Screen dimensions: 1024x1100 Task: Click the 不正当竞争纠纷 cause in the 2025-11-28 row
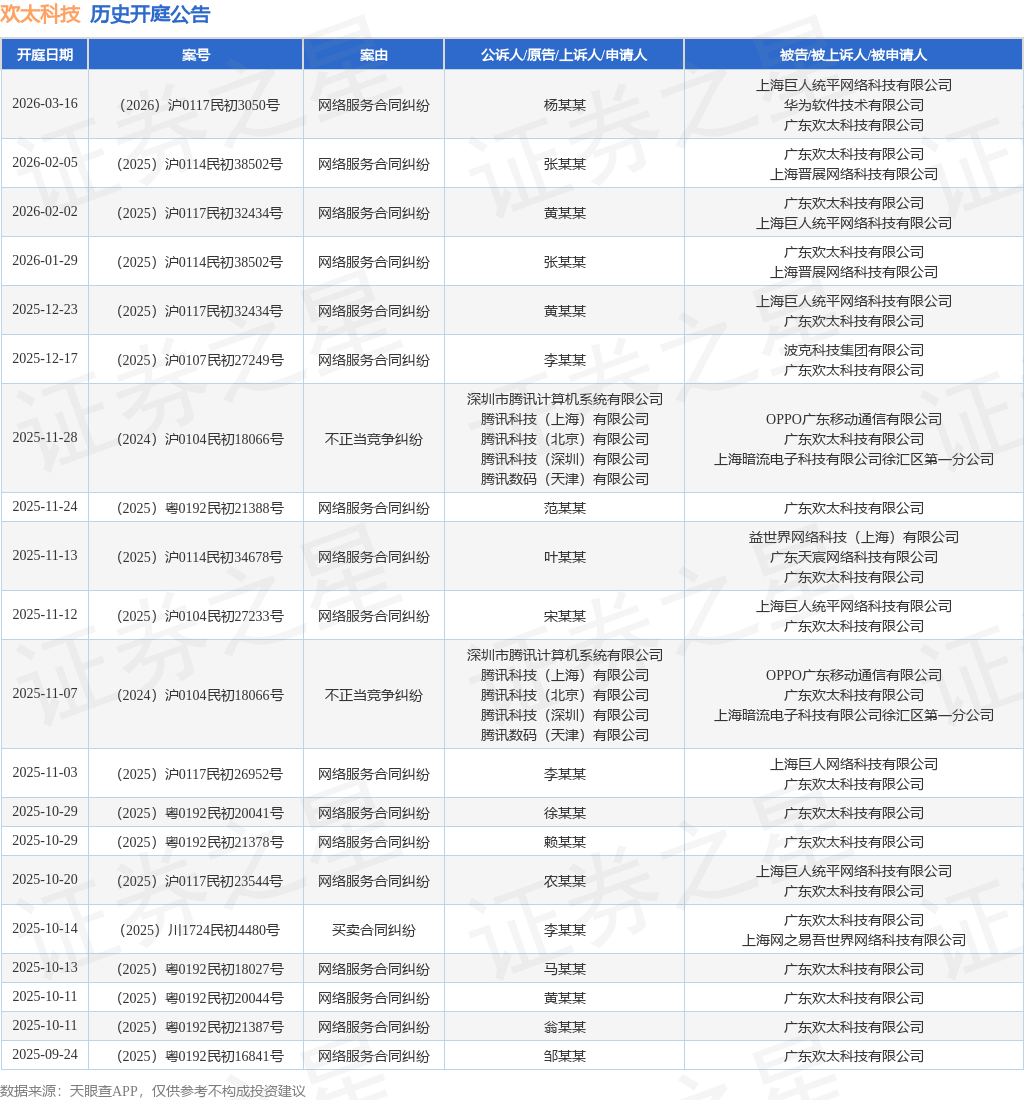point(374,439)
